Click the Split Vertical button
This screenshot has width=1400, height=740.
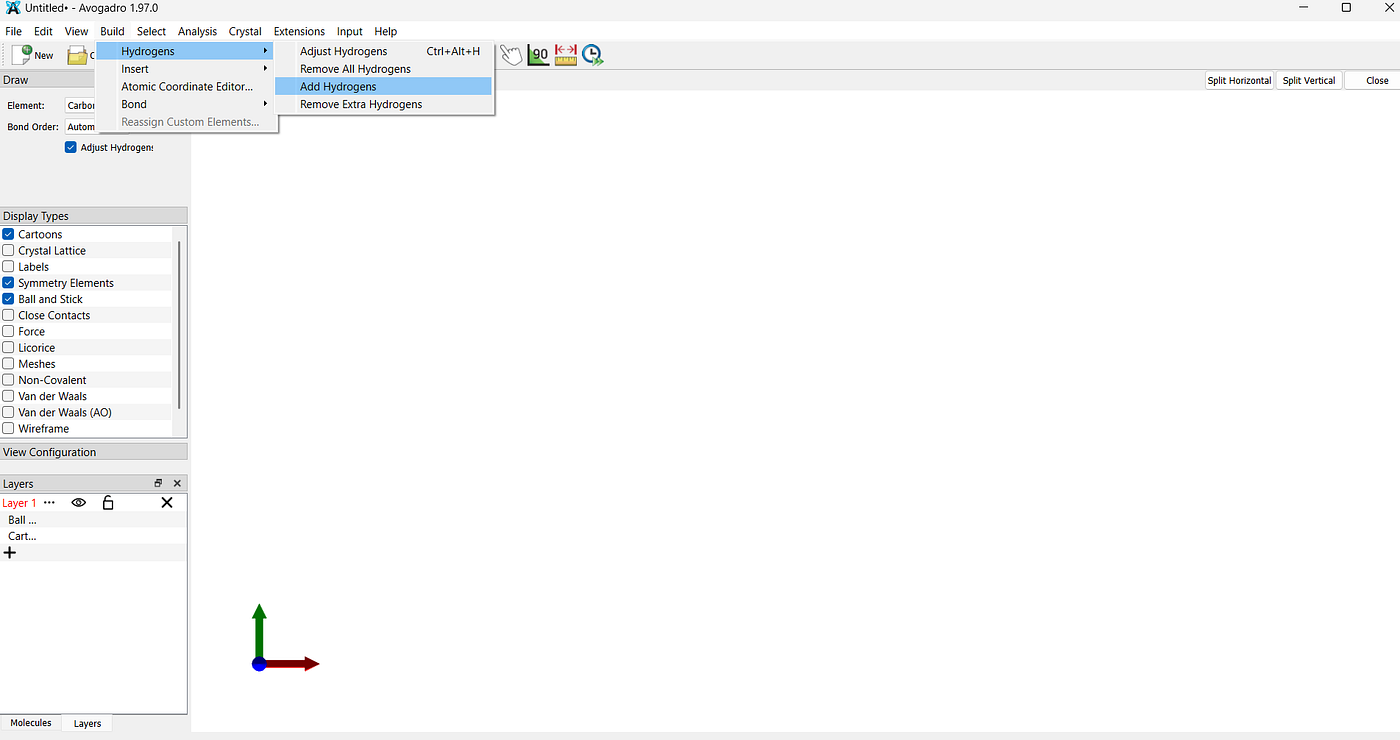pos(1309,81)
